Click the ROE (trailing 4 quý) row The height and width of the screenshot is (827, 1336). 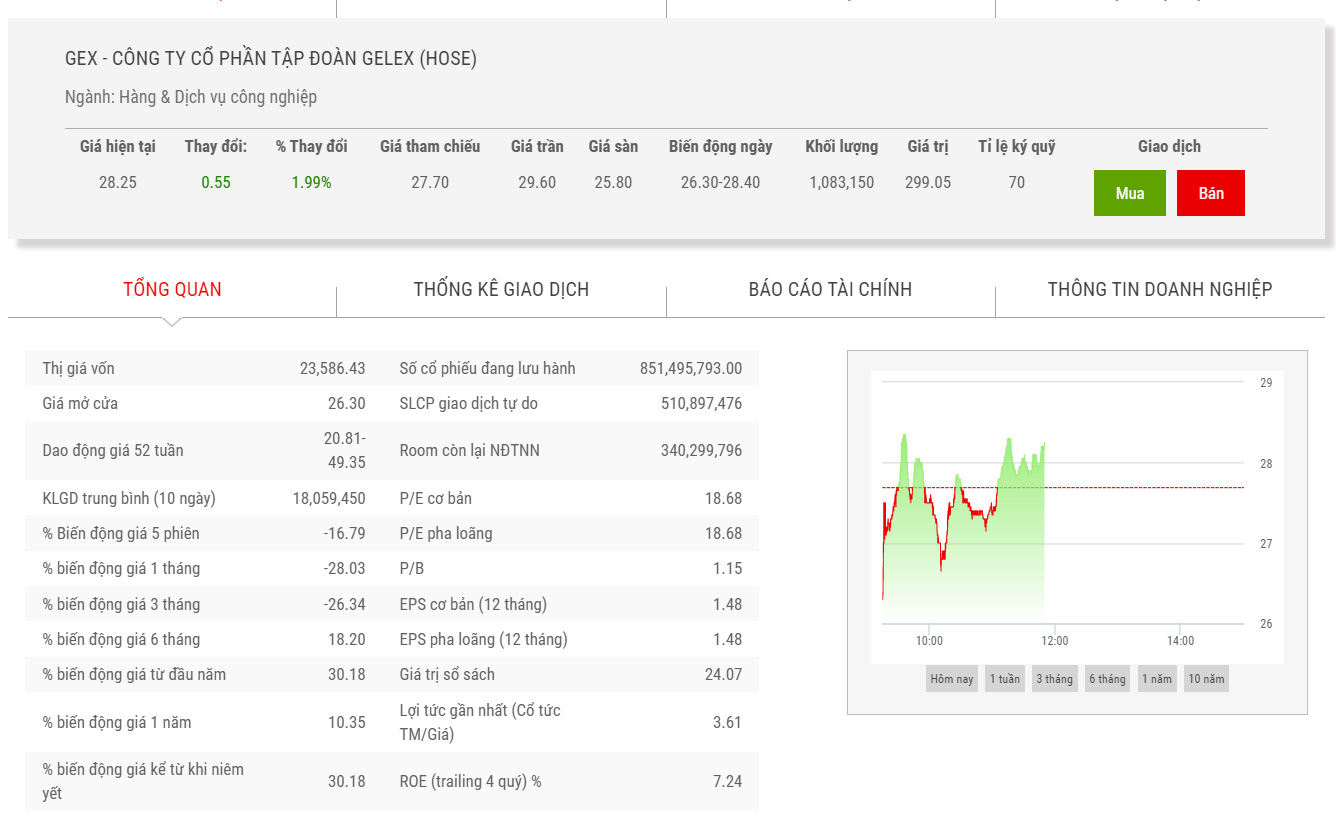pyautogui.click(x=570, y=781)
